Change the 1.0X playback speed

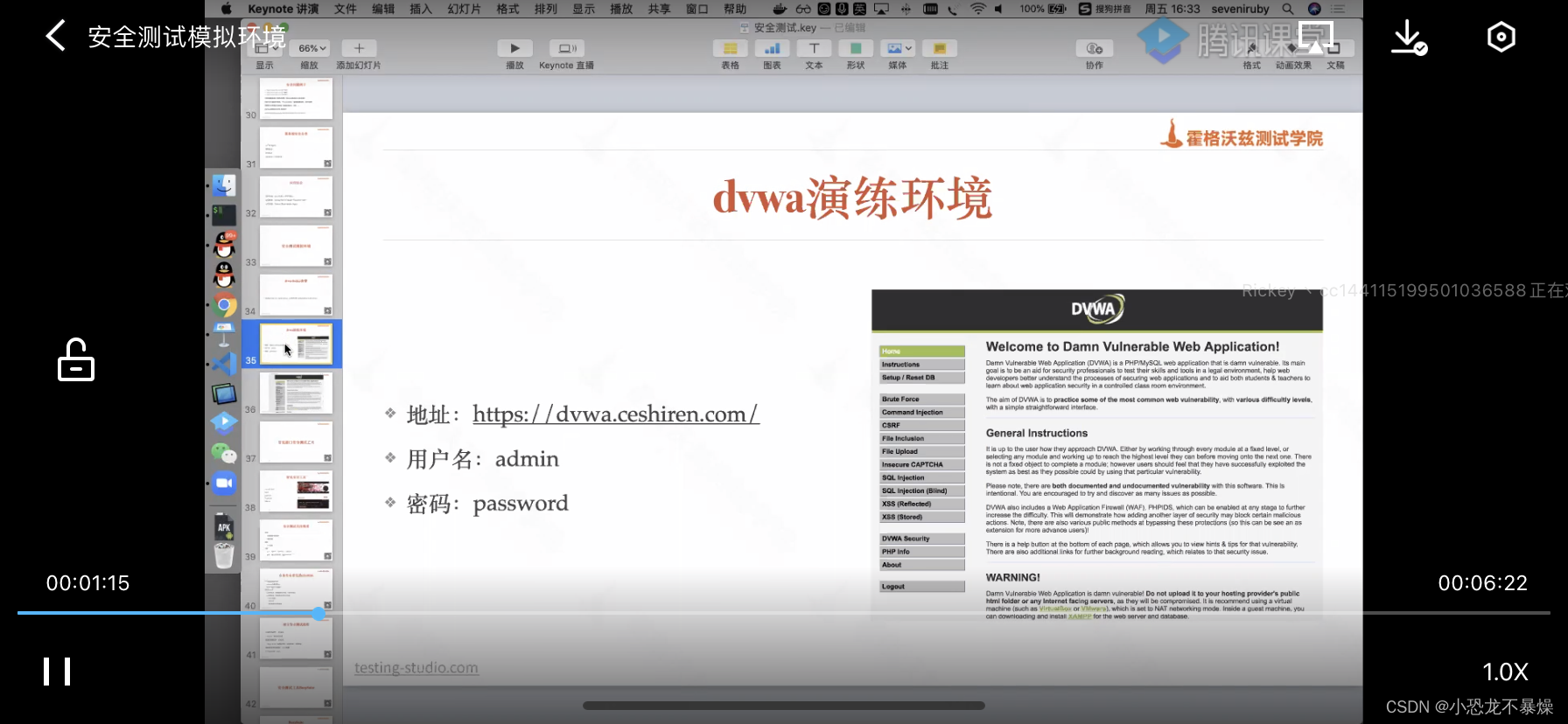pos(1505,672)
